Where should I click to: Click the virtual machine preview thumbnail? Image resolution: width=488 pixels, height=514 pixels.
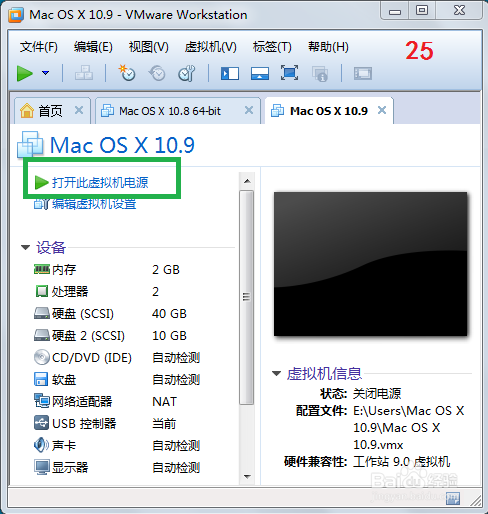[x=370, y=264]
